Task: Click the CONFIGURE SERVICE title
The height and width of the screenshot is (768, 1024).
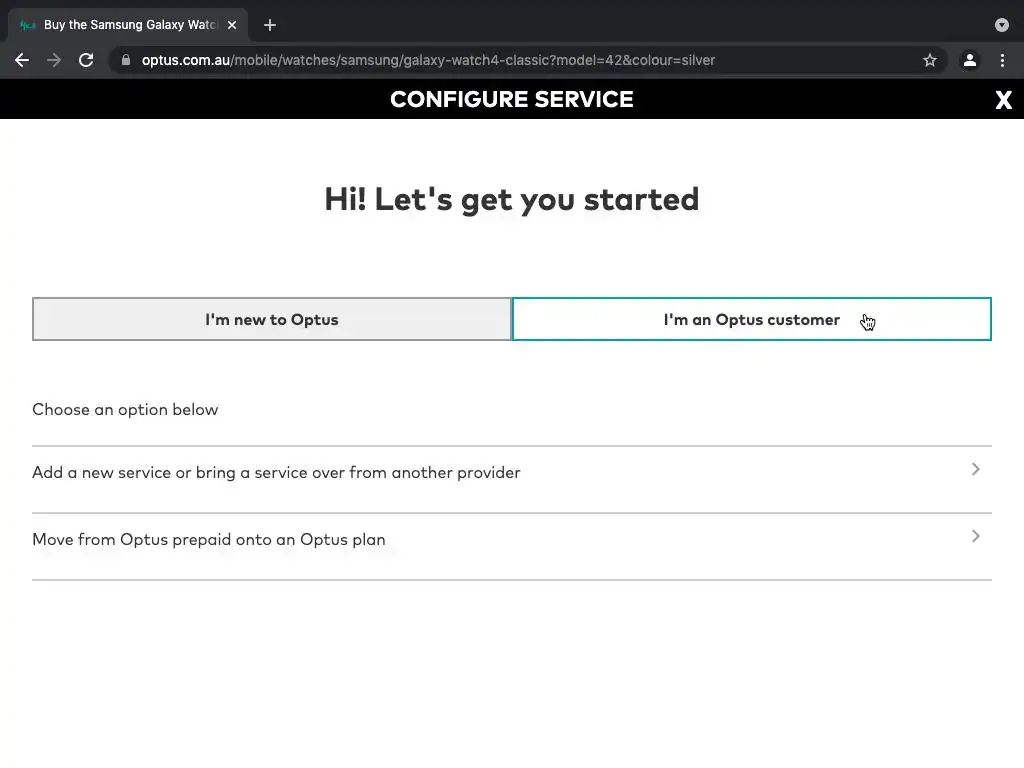Action: [512, 99]
